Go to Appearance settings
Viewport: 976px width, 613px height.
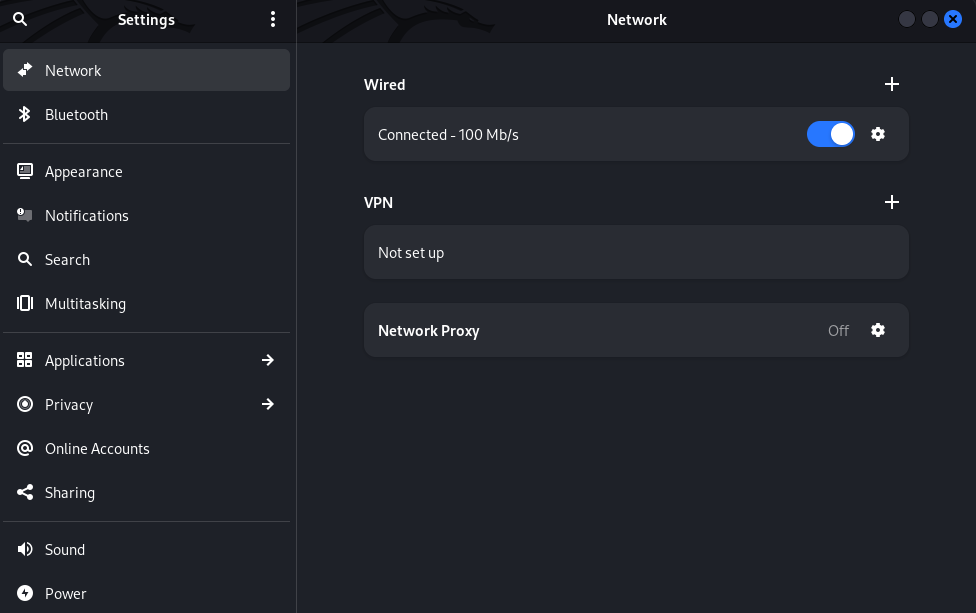tap(146, 171)
